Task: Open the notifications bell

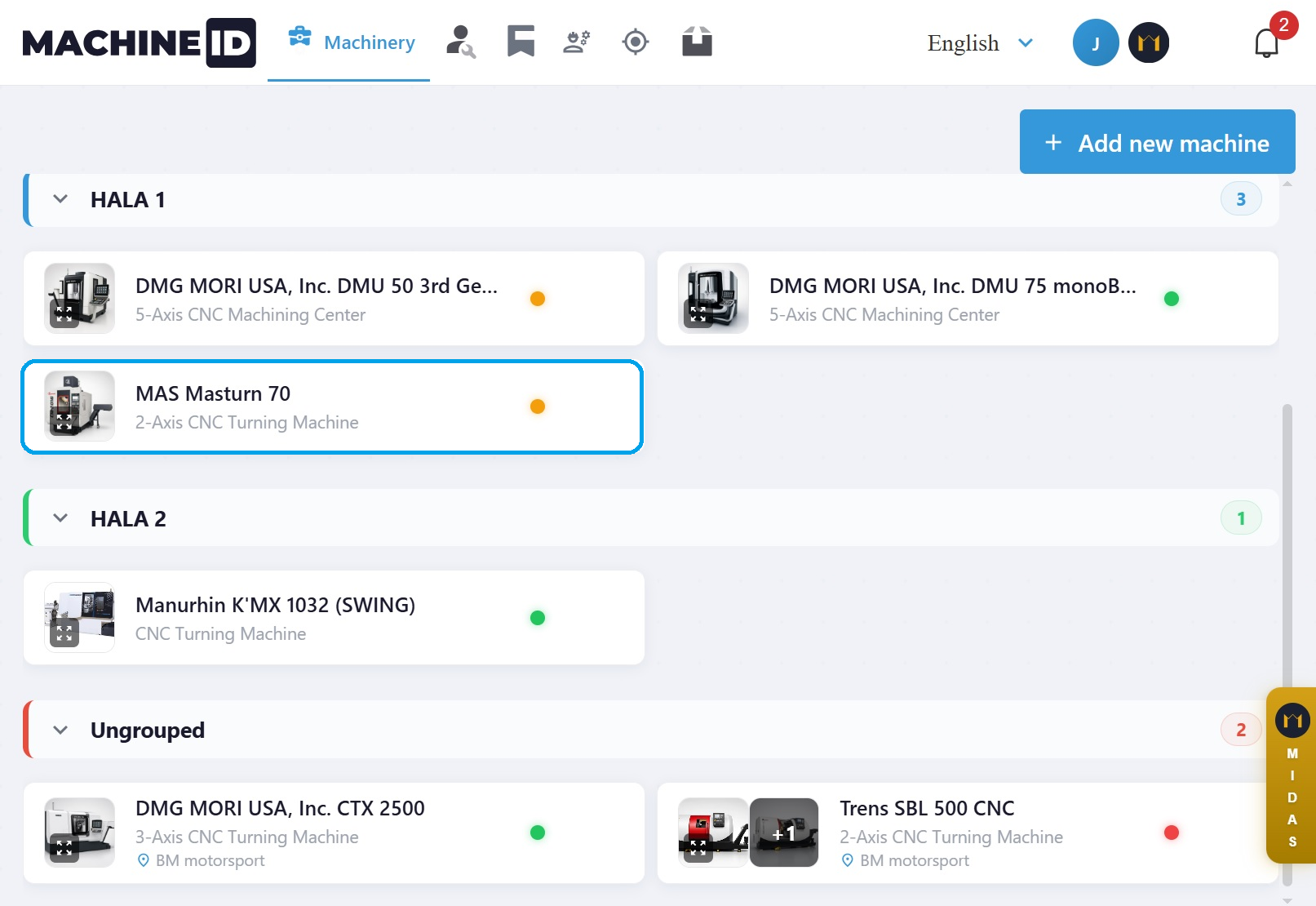Action: 1266,42
